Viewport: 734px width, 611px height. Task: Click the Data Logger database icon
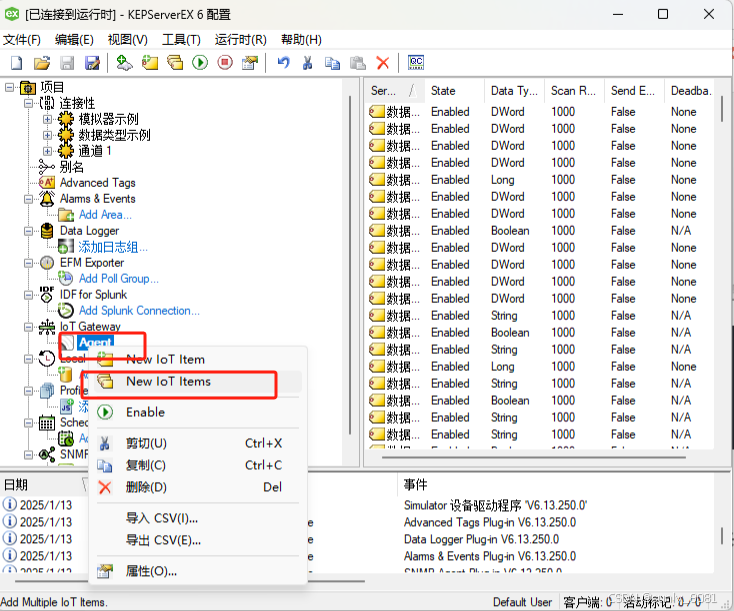[47, 231]
